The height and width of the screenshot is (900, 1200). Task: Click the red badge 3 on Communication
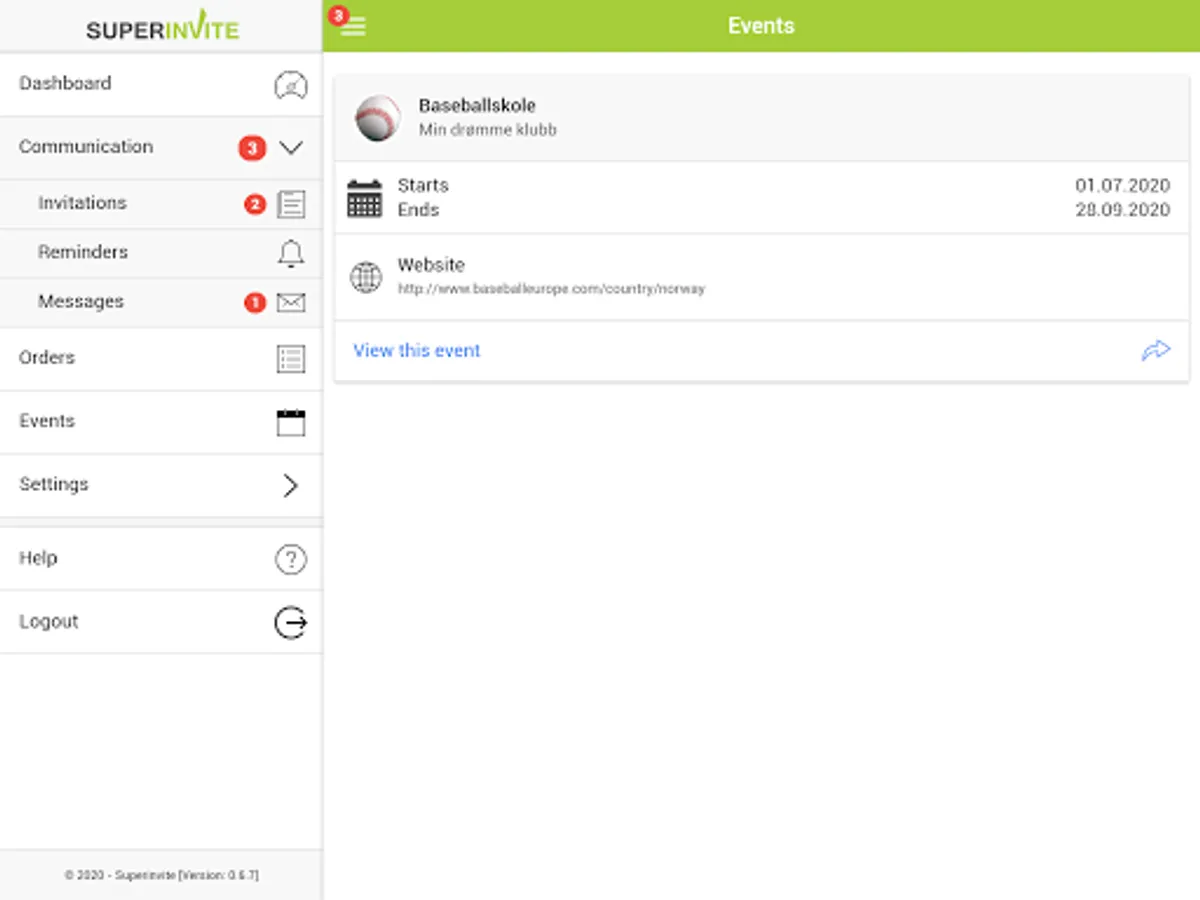[251, 148]
